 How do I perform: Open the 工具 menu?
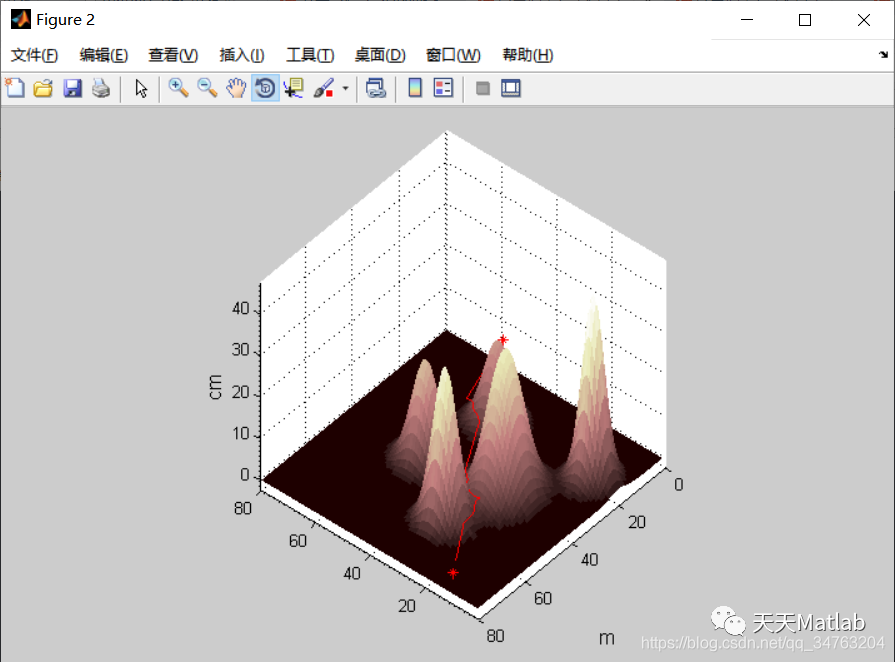pyautogui.click(x=309, y=55)
